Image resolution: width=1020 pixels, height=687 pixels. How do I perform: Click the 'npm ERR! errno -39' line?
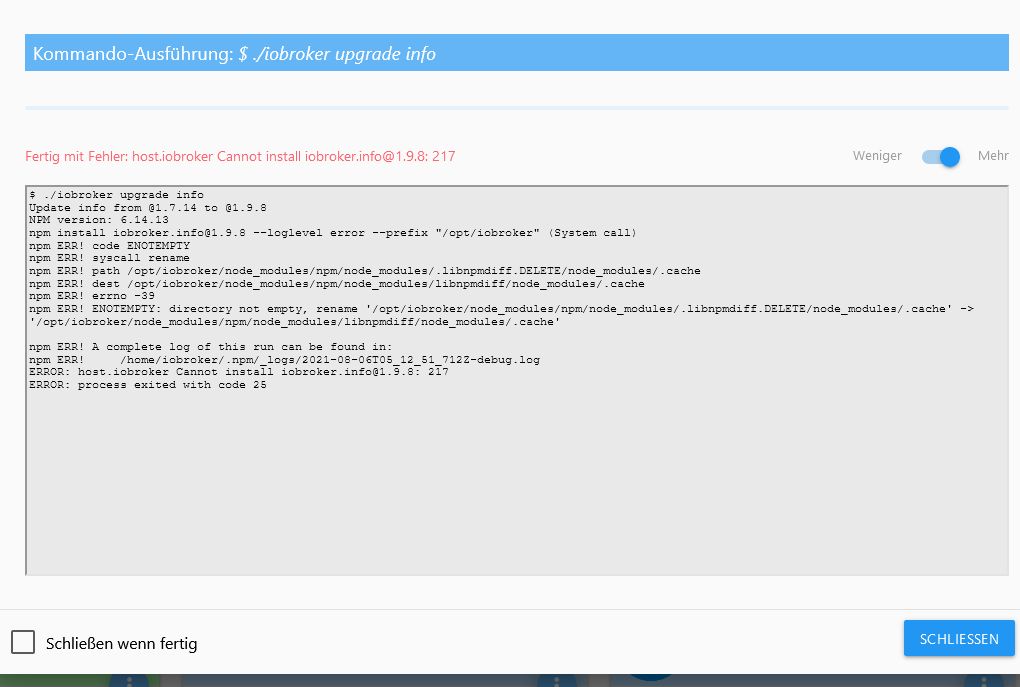(92, 295)
